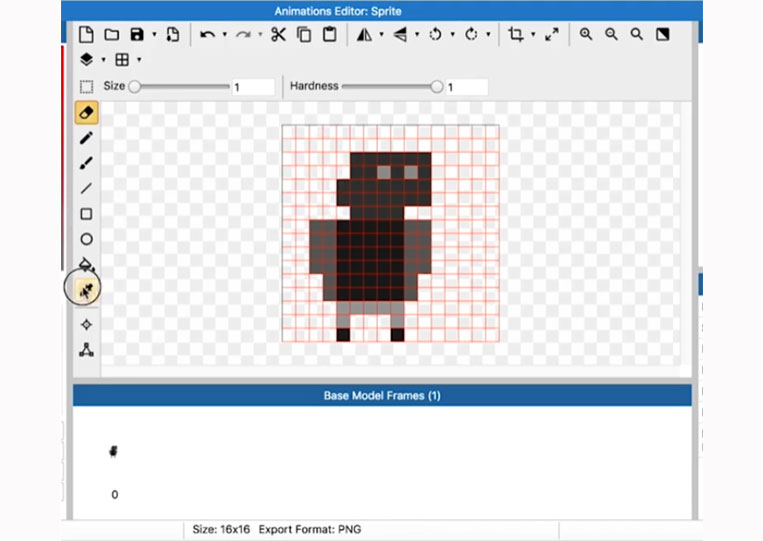763x541 pixels.
Task: Flip the image vertically
Action: point(400,35)
